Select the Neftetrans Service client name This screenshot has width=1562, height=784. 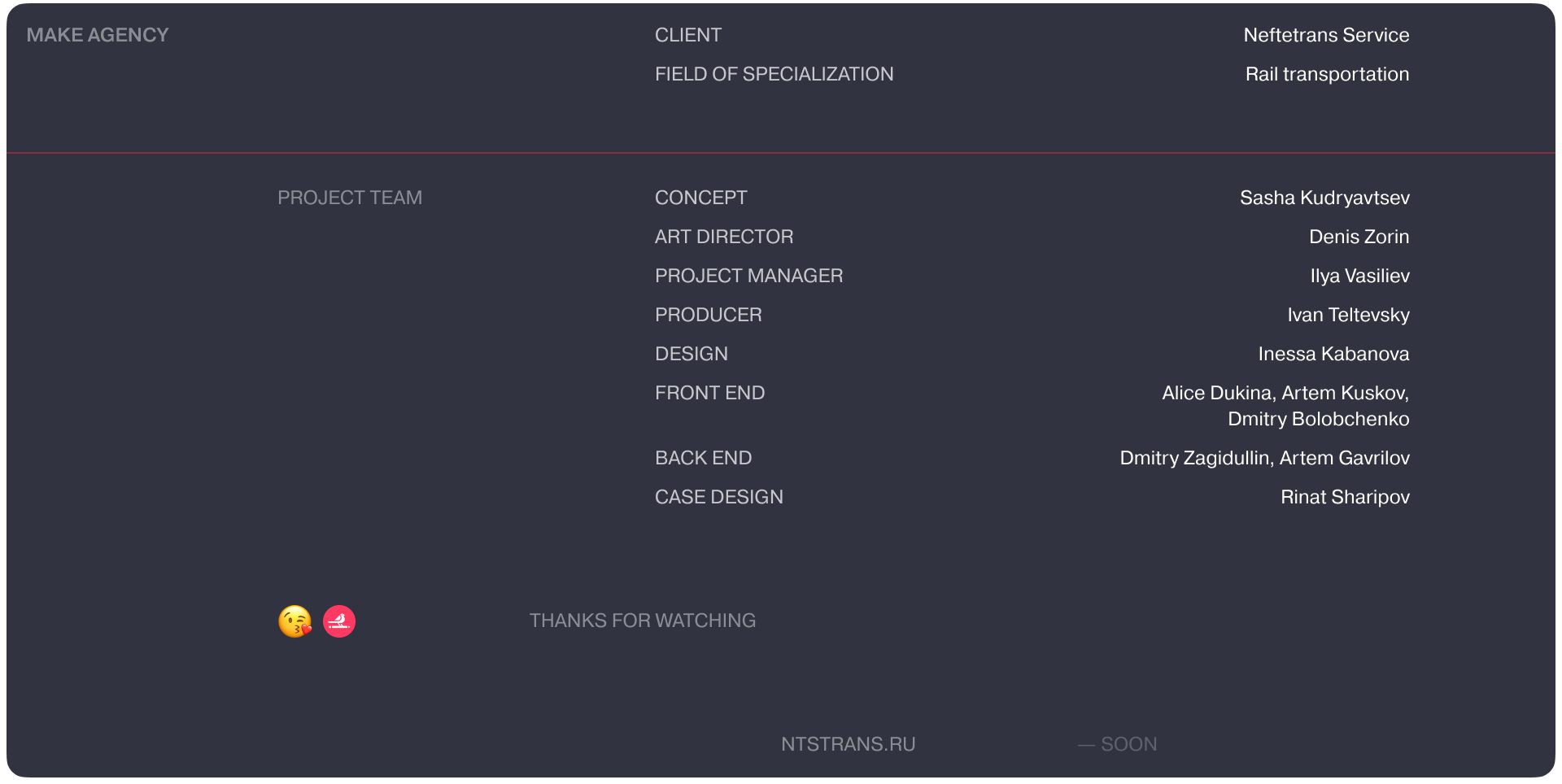point(1326,35)
